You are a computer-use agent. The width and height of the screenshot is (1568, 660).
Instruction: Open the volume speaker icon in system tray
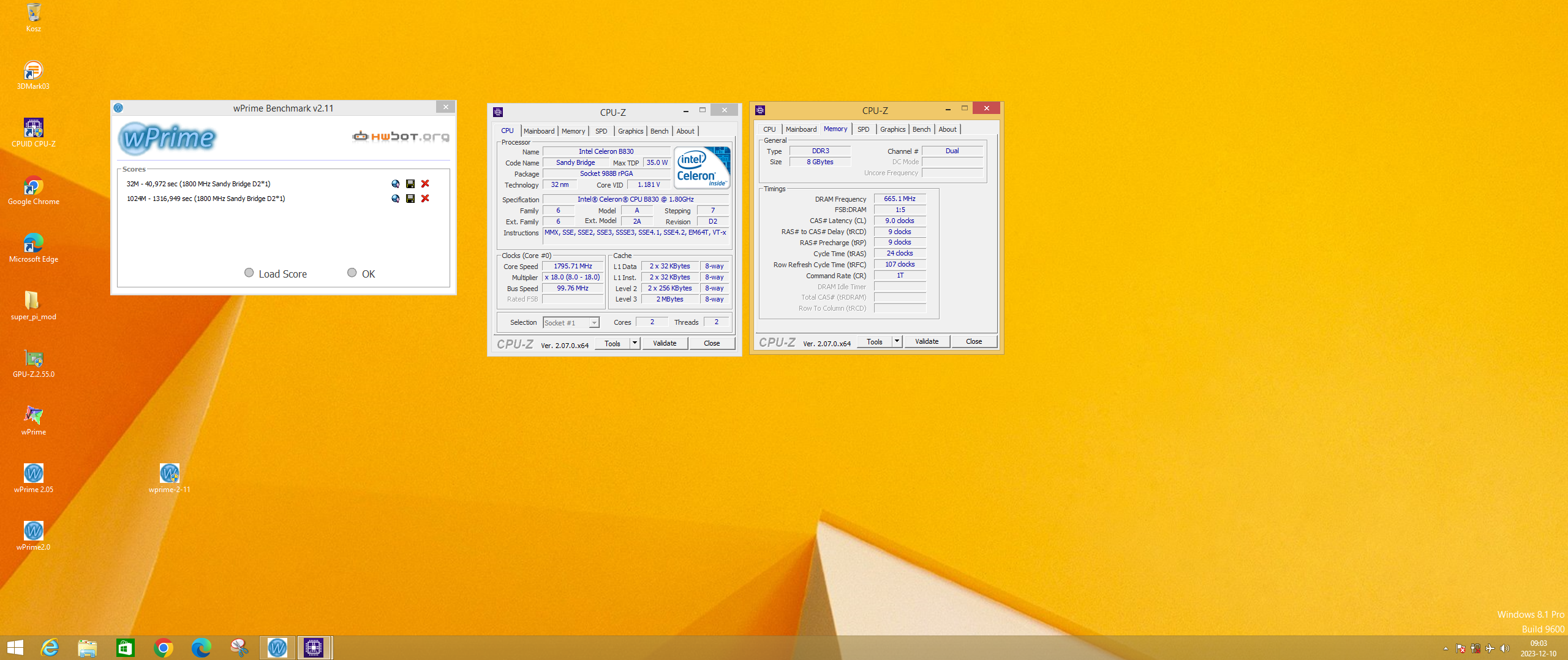[1504, 648]
